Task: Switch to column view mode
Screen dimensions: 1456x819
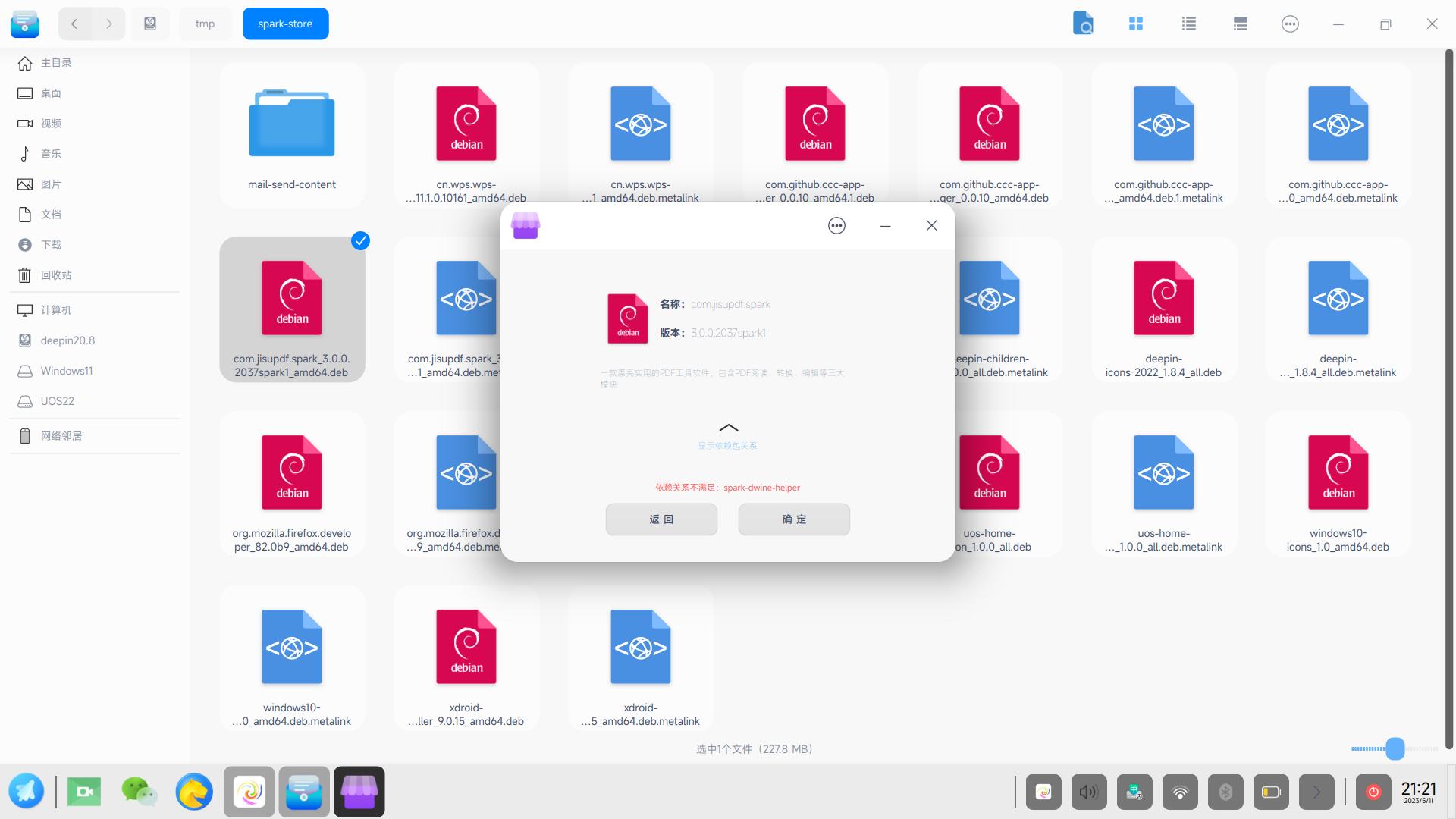Action: (x=1241, y=24)
